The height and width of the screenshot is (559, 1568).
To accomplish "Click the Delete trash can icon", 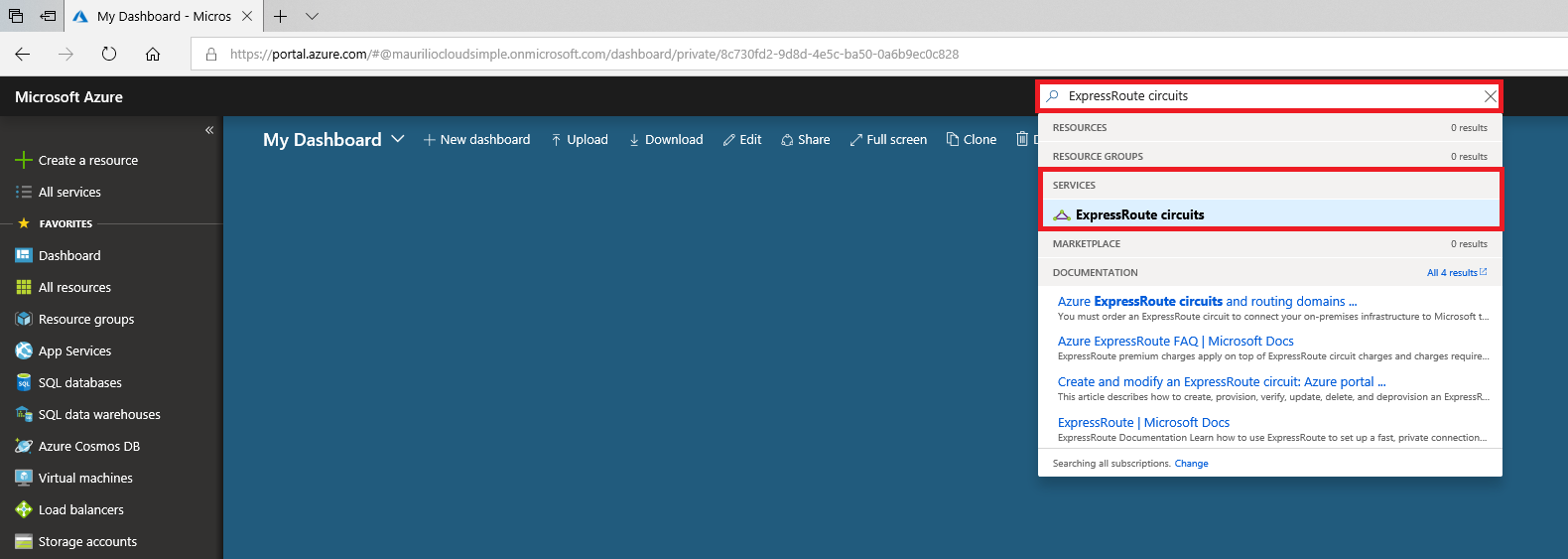I will (x=1022, y=139).
